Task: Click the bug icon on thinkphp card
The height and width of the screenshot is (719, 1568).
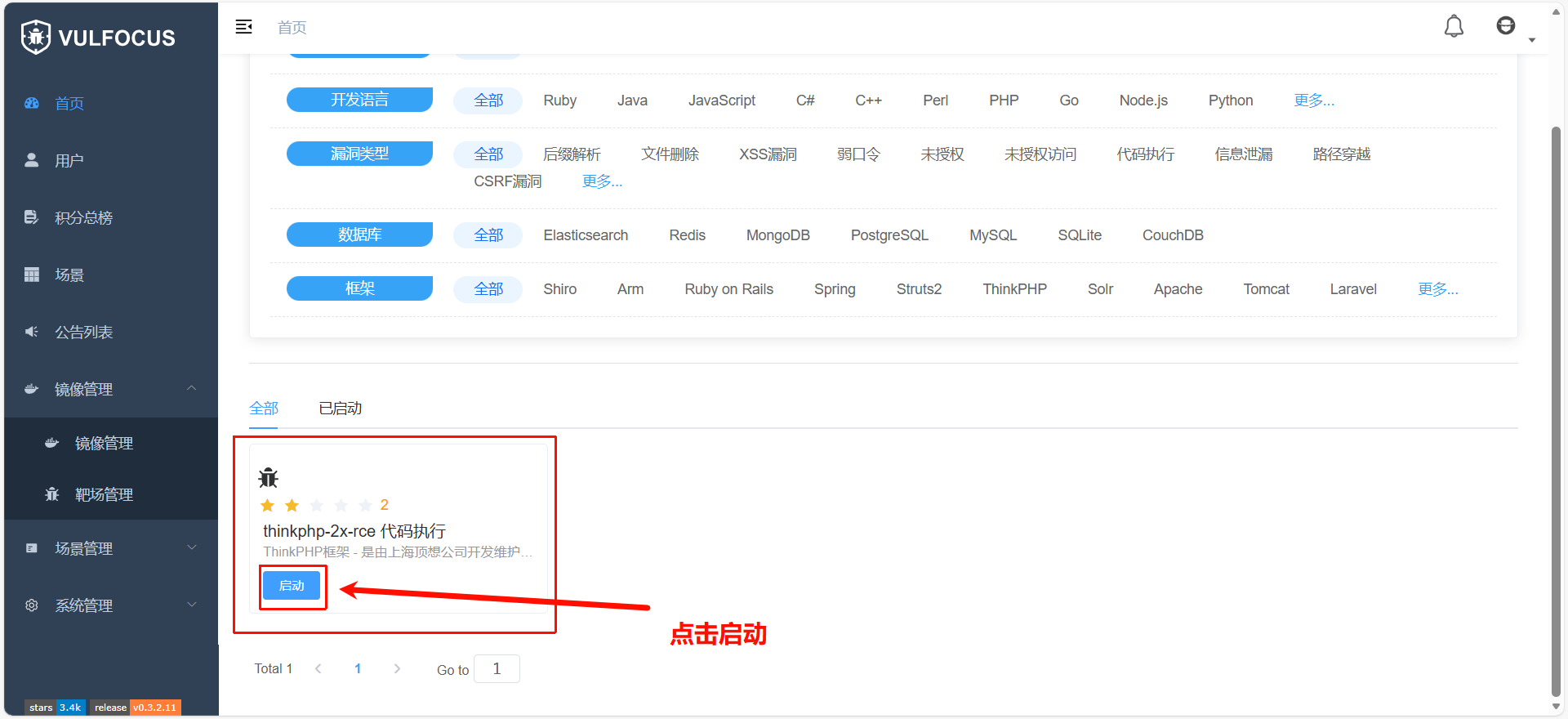Action: 269,478
